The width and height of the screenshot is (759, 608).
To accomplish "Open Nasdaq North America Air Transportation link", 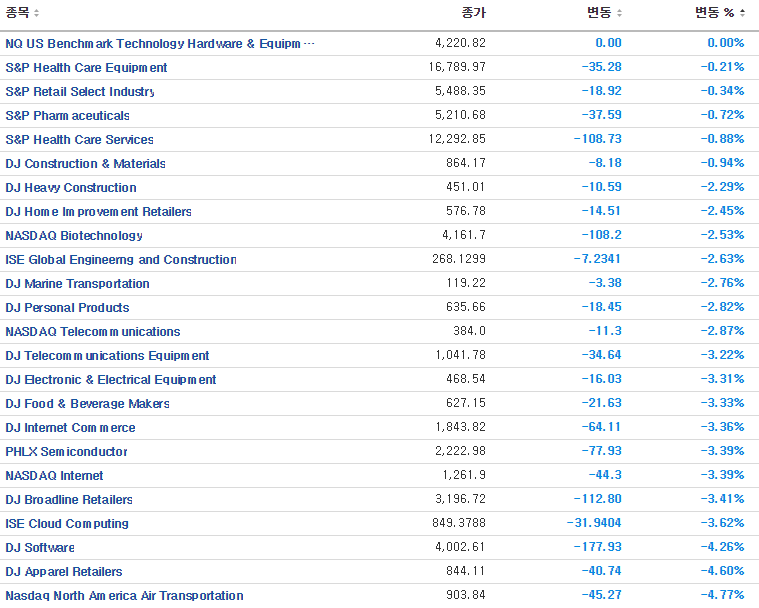I will pos(124,595).
